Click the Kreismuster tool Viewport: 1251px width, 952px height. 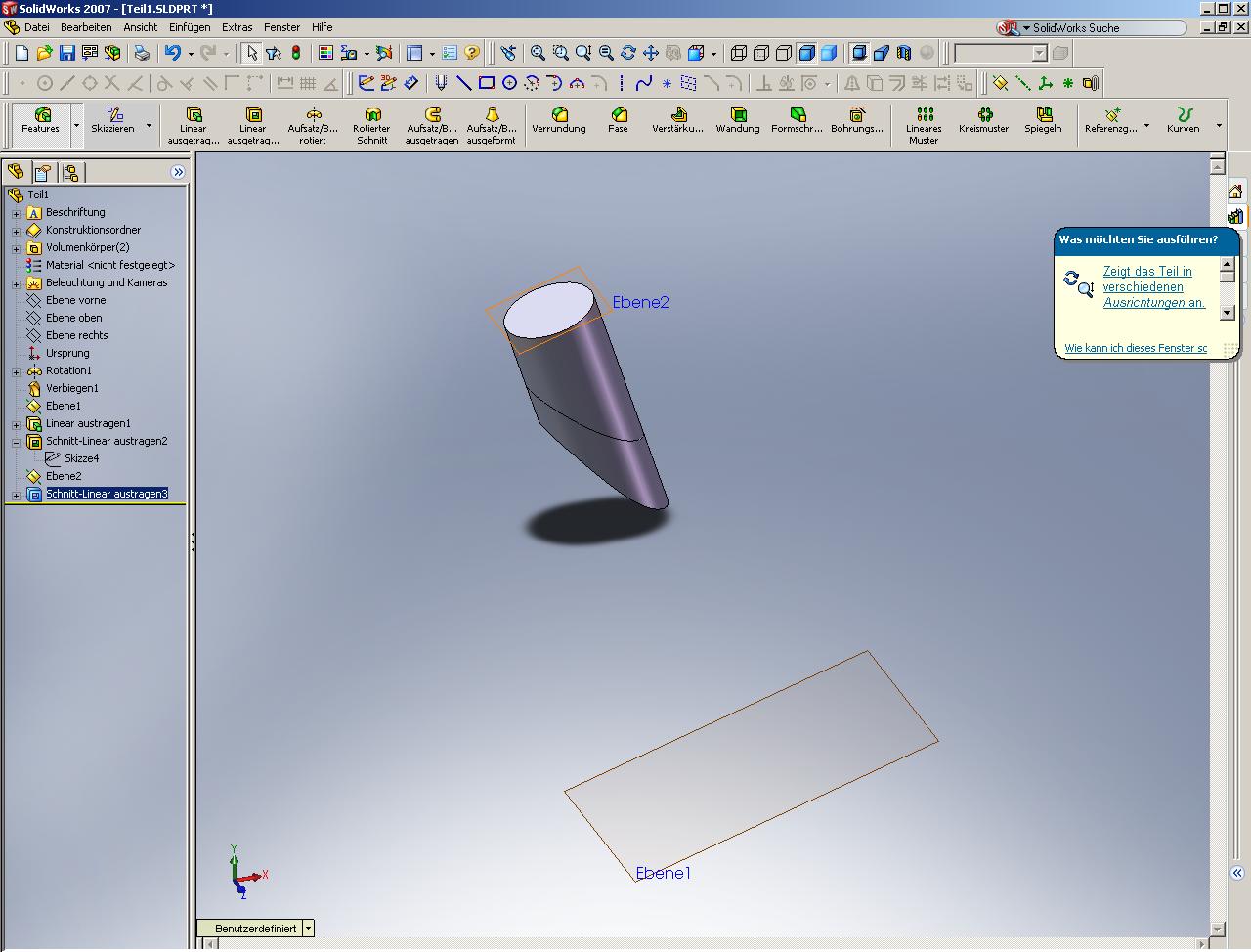click(x=984, y=121)
